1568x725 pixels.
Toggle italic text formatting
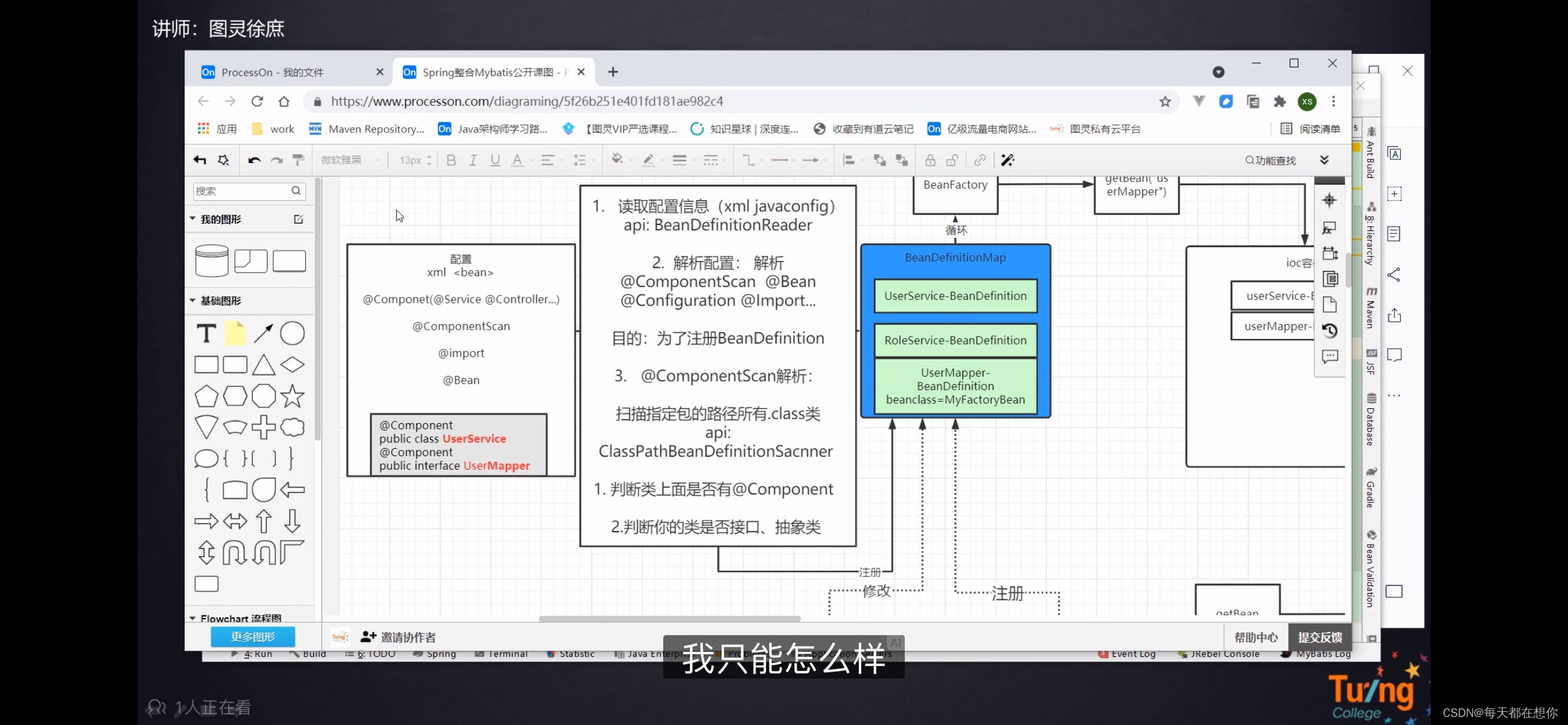point(473,160)
